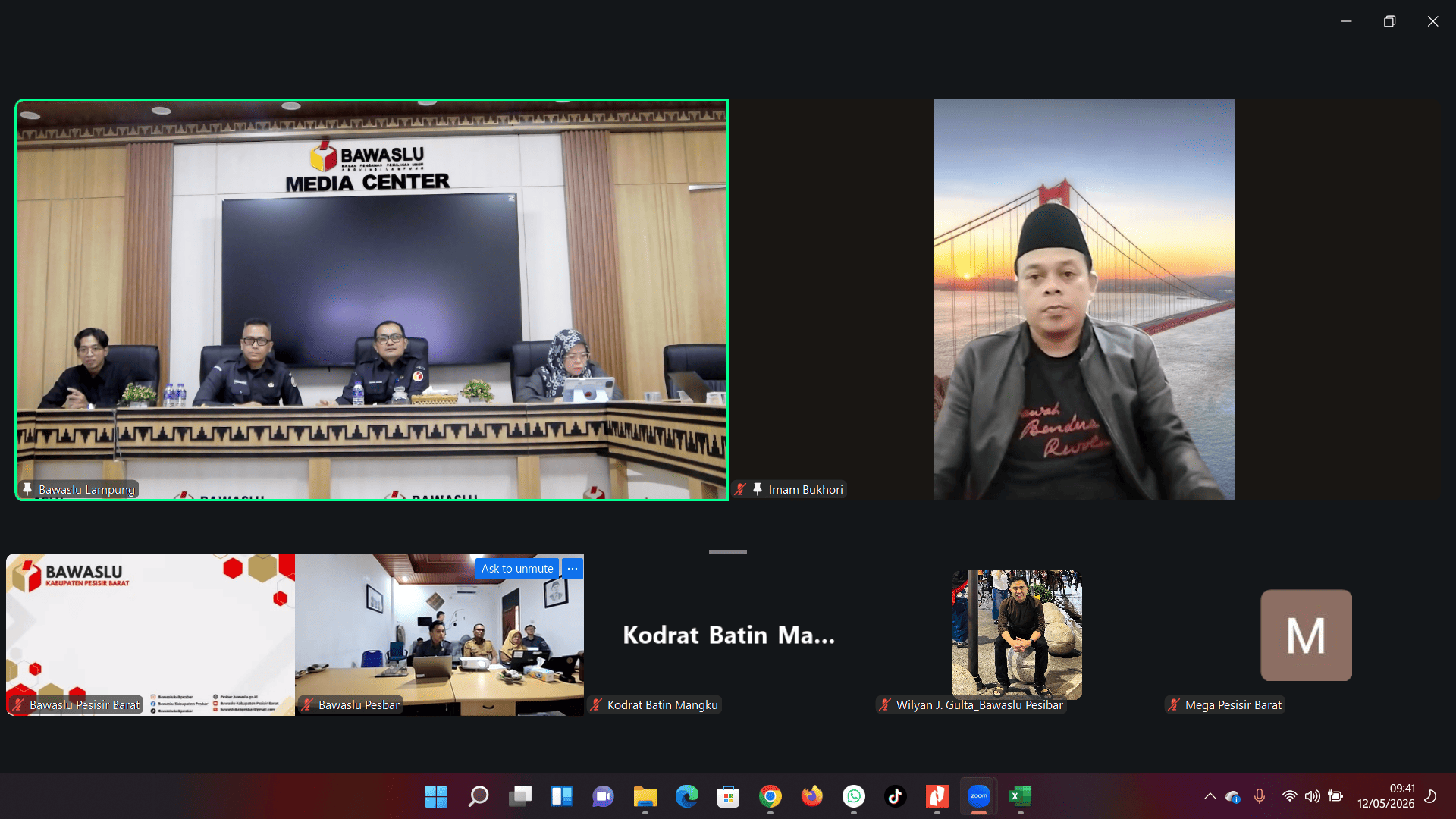Image resolution: width=1456 pixels, height=819 pixels.
Task: Click the Bawaslu Pesisir Barat name label
Action: point(84,705)
